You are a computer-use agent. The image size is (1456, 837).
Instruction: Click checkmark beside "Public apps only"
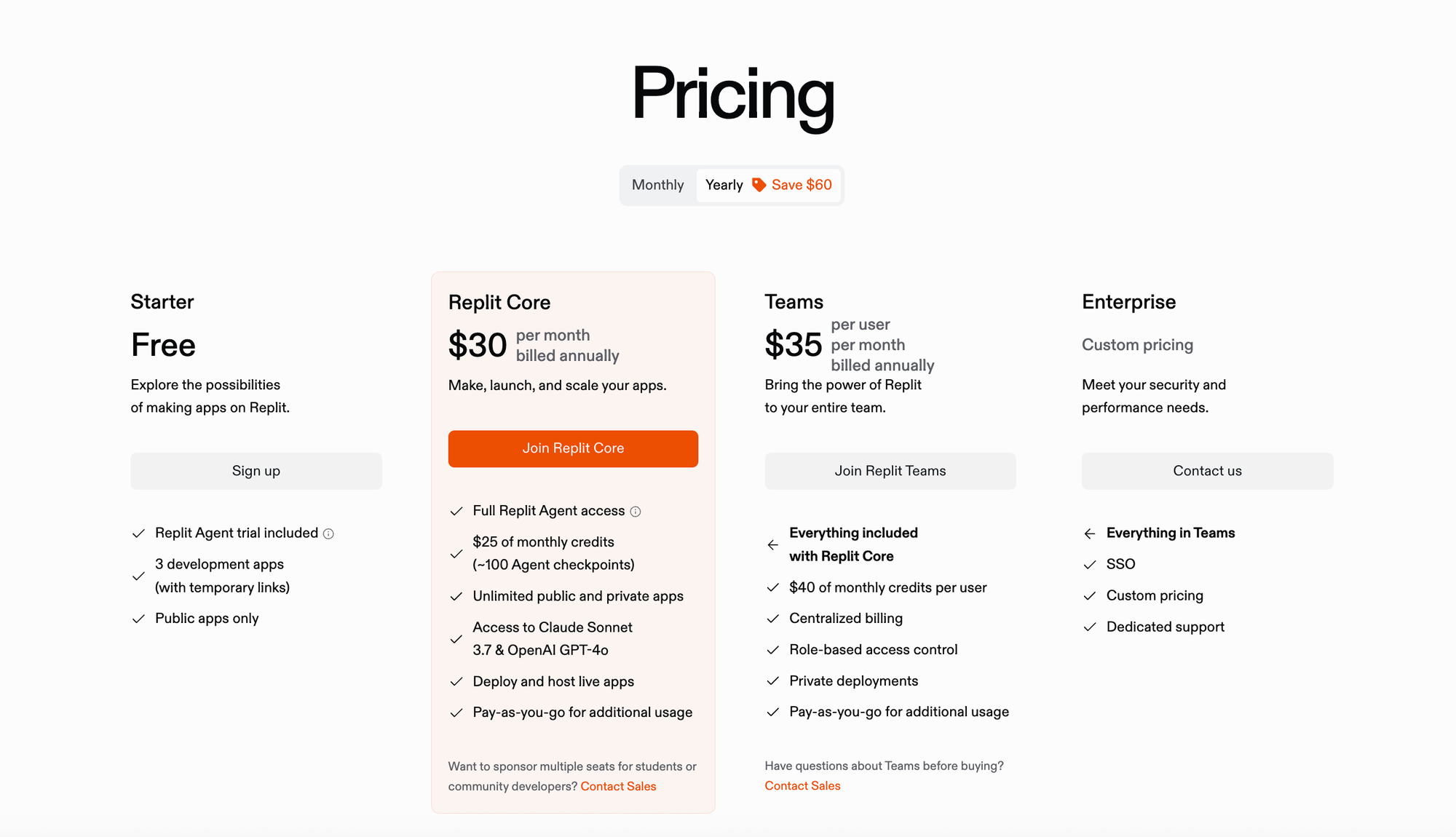tap(138, 618)
